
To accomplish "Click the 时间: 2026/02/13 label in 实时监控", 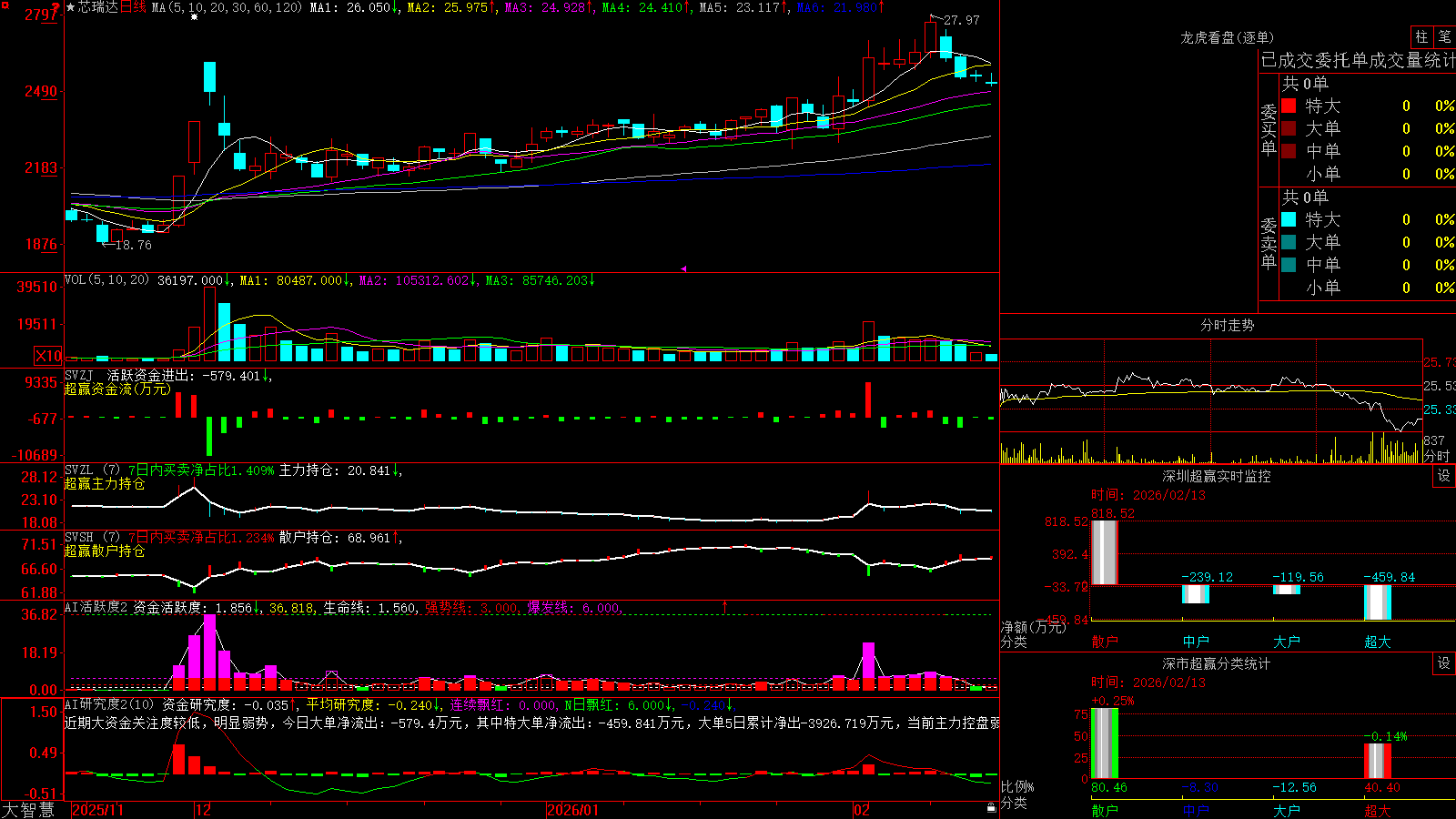I will click(x=1148, y=495).
